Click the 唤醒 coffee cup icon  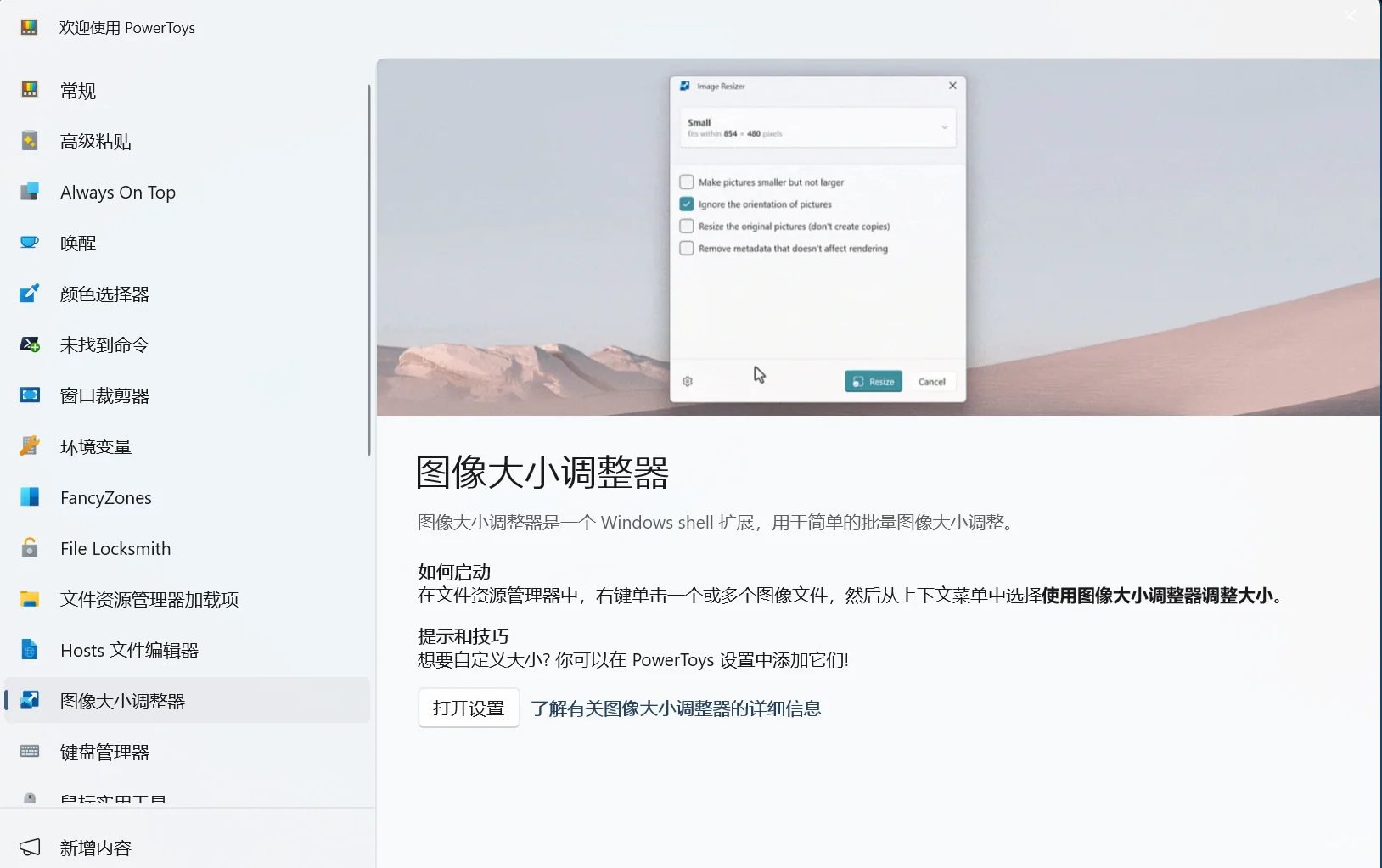pyautogui.click(x=30, y=243)
